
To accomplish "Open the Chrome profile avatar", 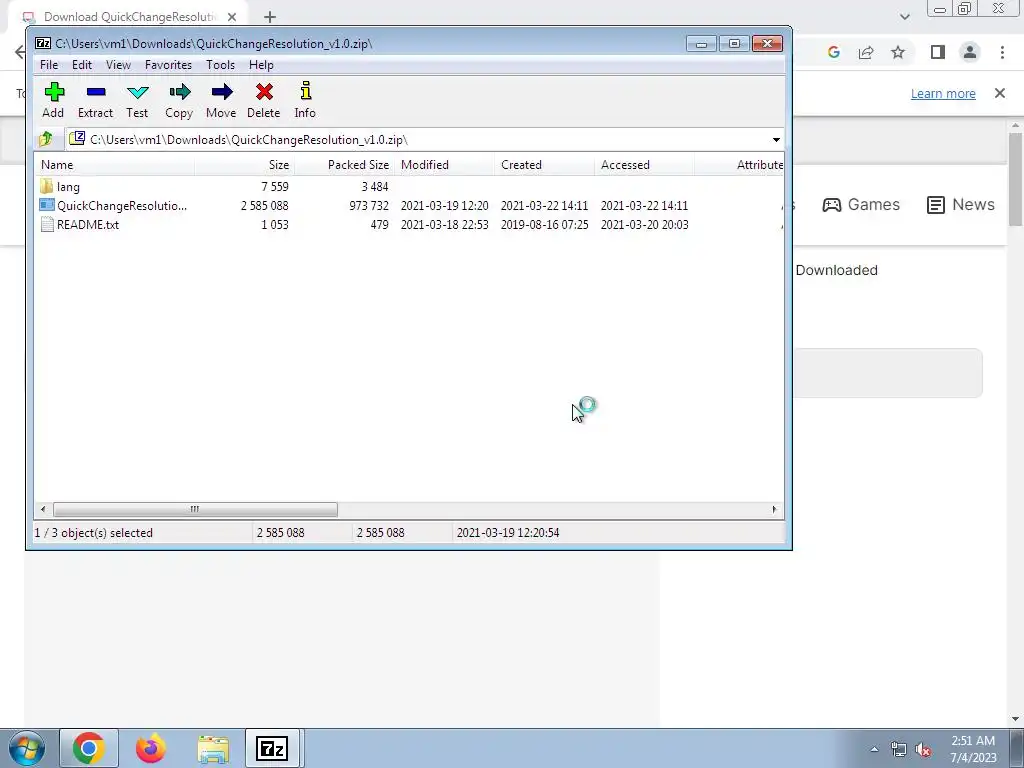I will (x=970, y=52).
